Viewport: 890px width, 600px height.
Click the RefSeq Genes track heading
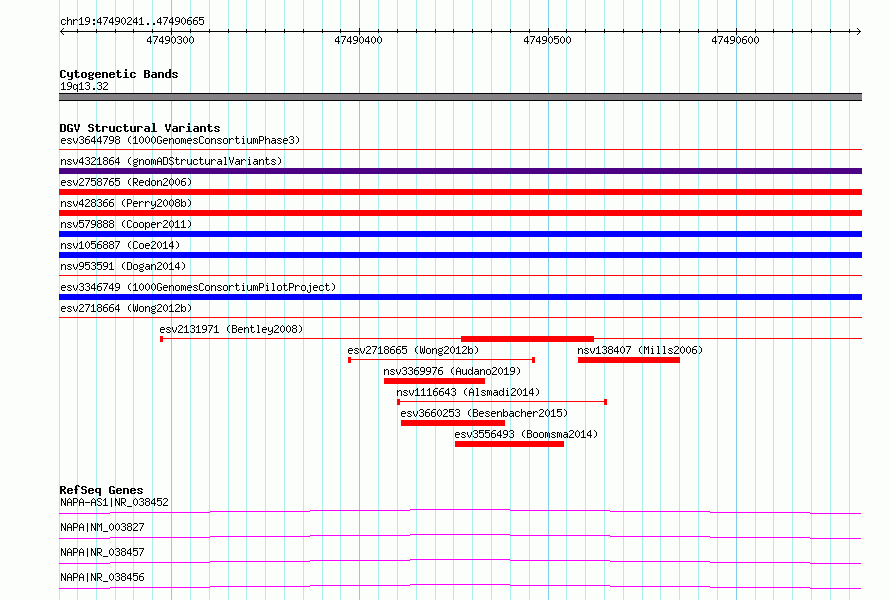(x=101, y=490)
